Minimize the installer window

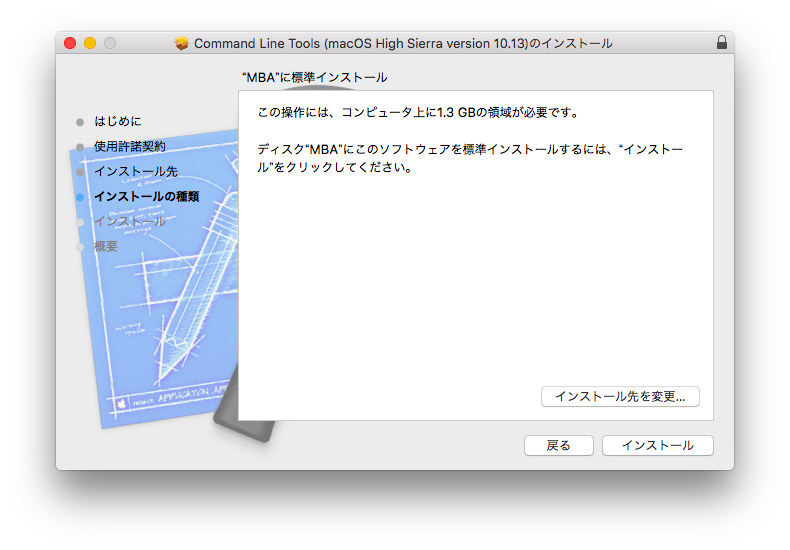90,43
